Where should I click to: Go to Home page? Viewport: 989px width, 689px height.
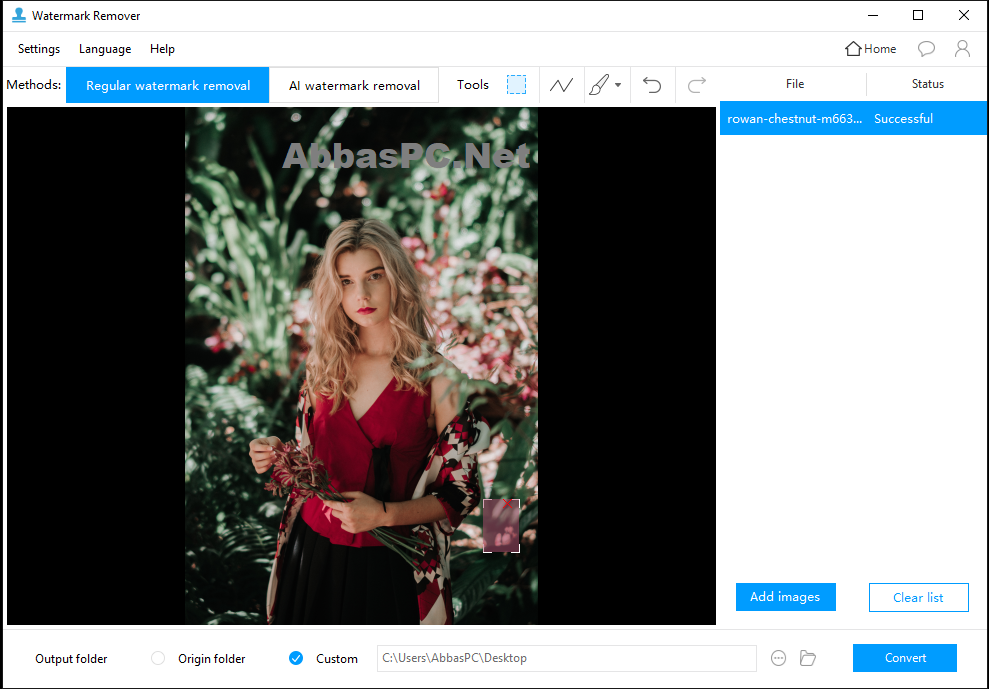(x=870, y=49)
